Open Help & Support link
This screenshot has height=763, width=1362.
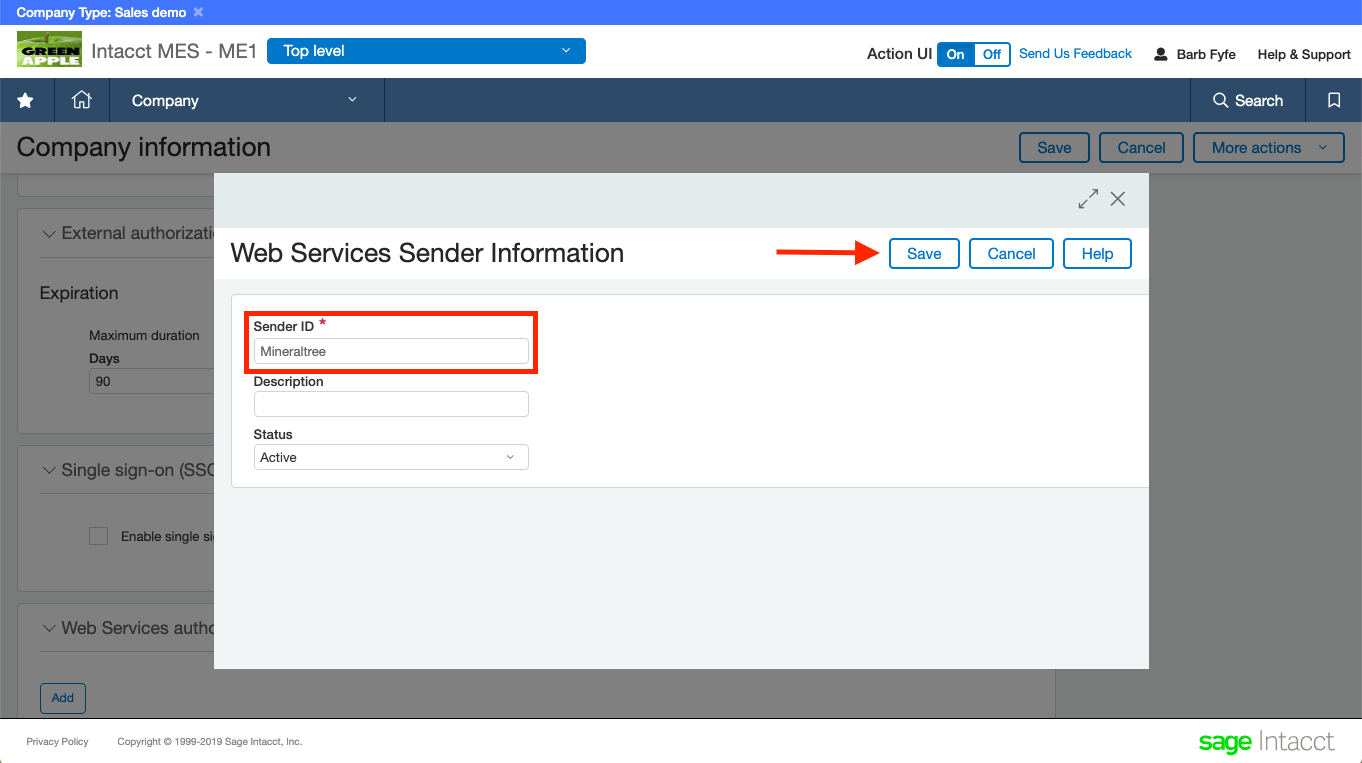coord(1304,54)
